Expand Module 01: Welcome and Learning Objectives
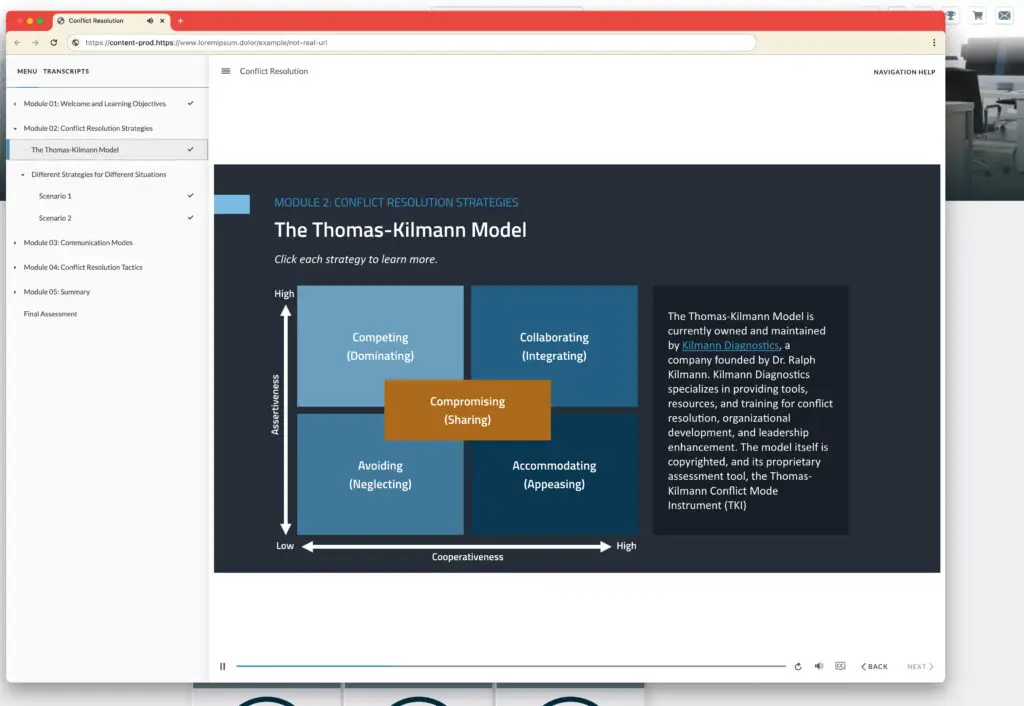Image resolution: width=1024 pixels, height=706 pixels. tap(15, 104)
